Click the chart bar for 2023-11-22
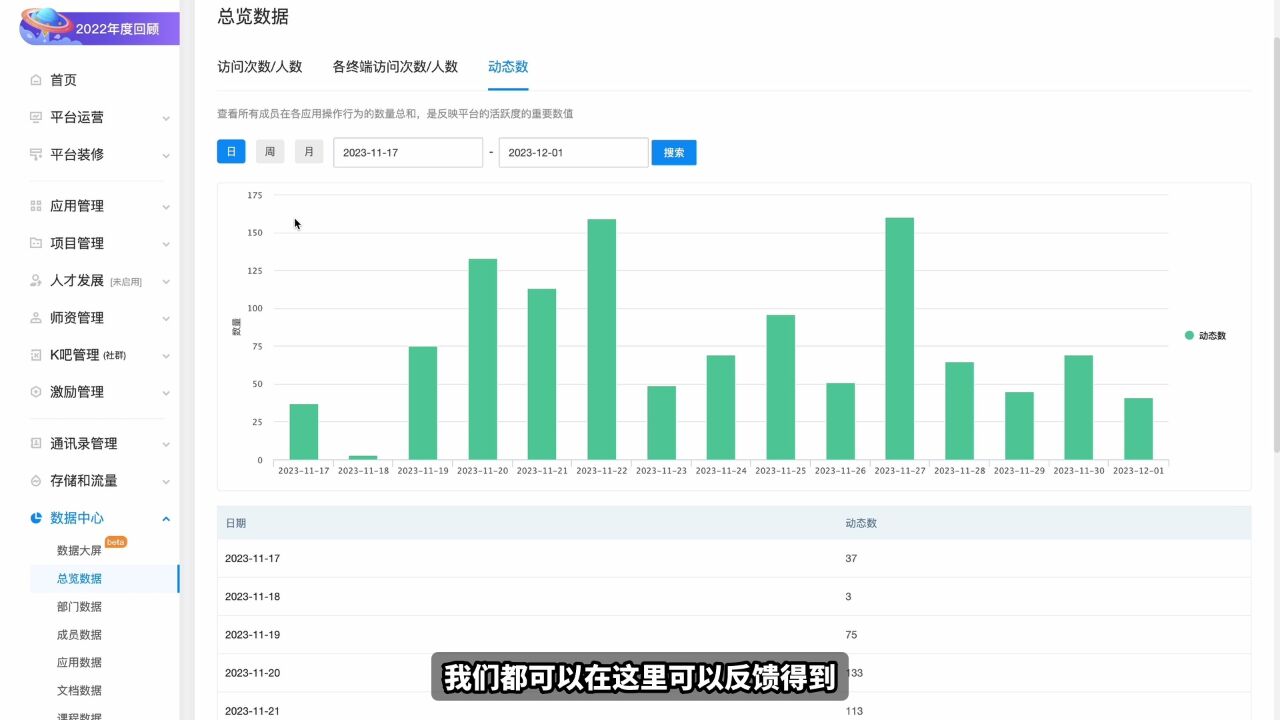This screenshot has width=1280, height=720. tap(602, 340)
